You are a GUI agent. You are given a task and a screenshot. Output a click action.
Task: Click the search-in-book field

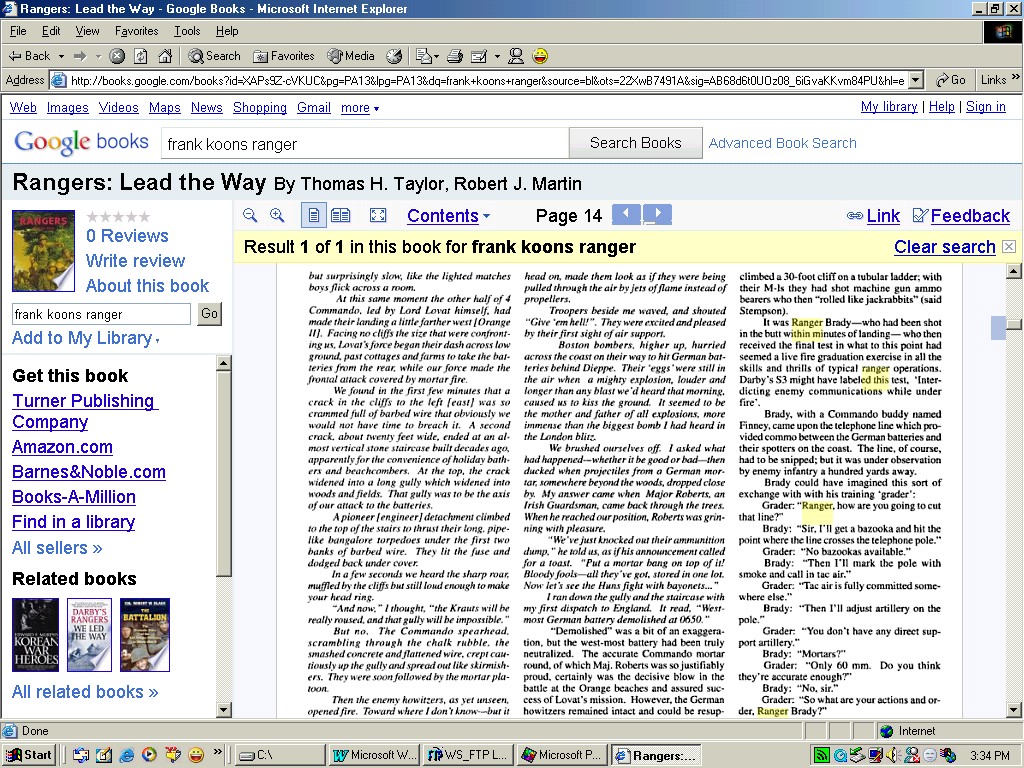[101, 314]
